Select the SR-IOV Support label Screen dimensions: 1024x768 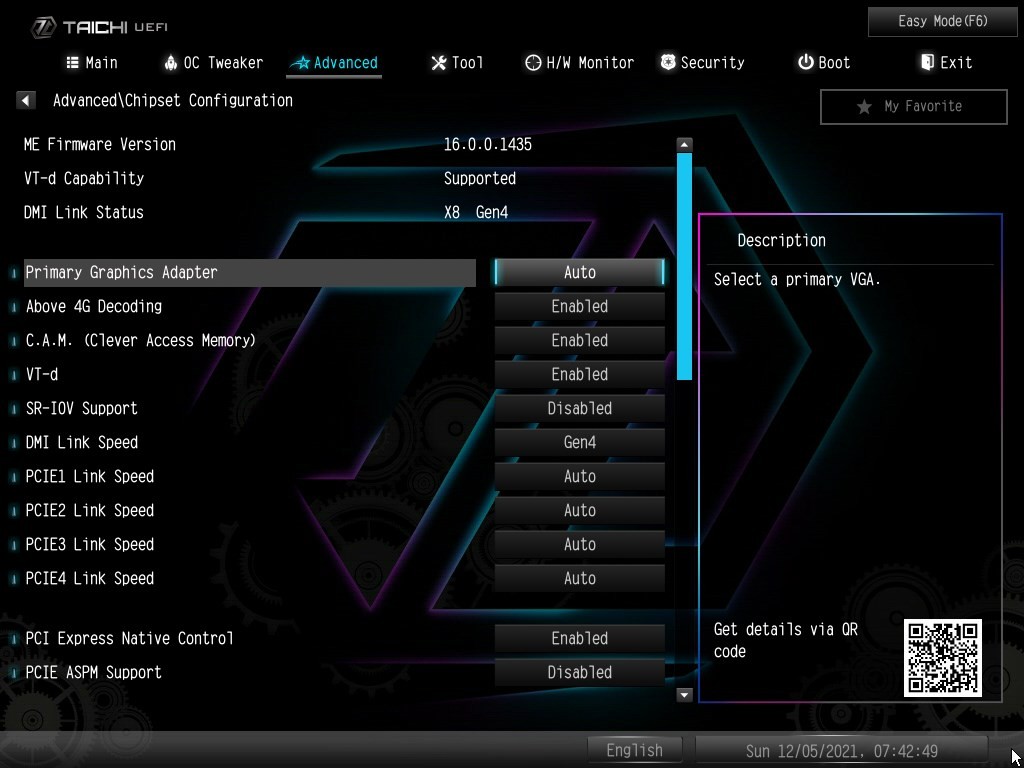82,408
